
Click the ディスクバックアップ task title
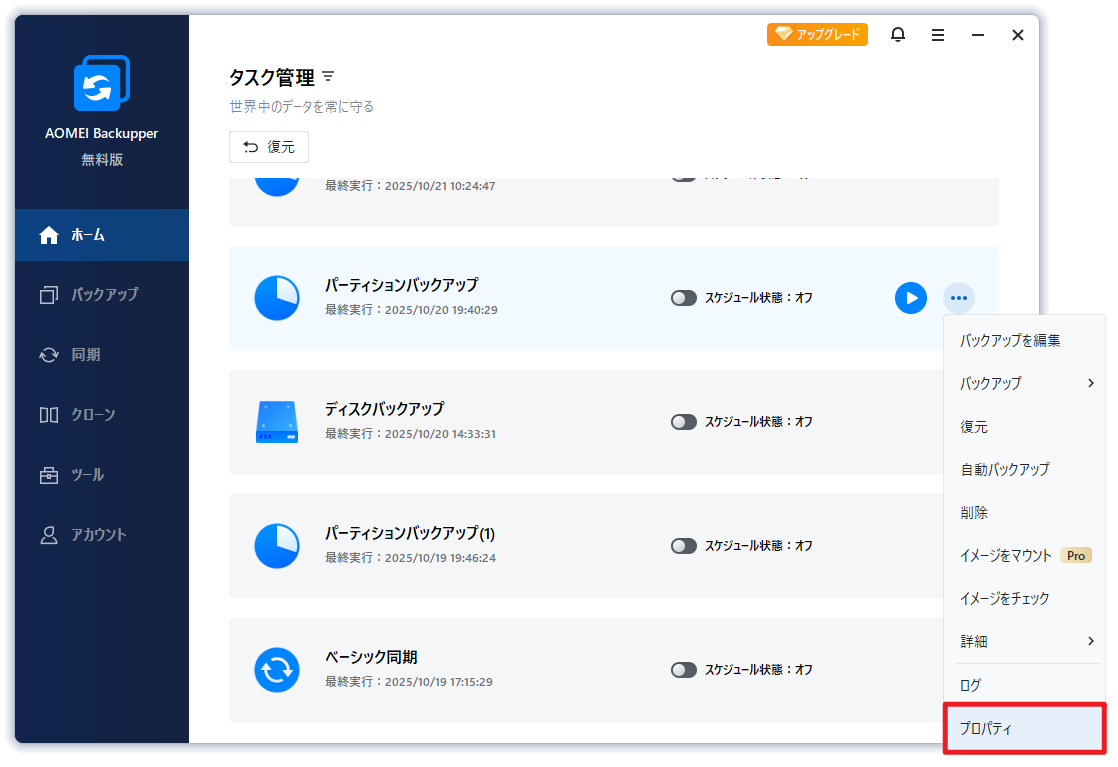384,409
